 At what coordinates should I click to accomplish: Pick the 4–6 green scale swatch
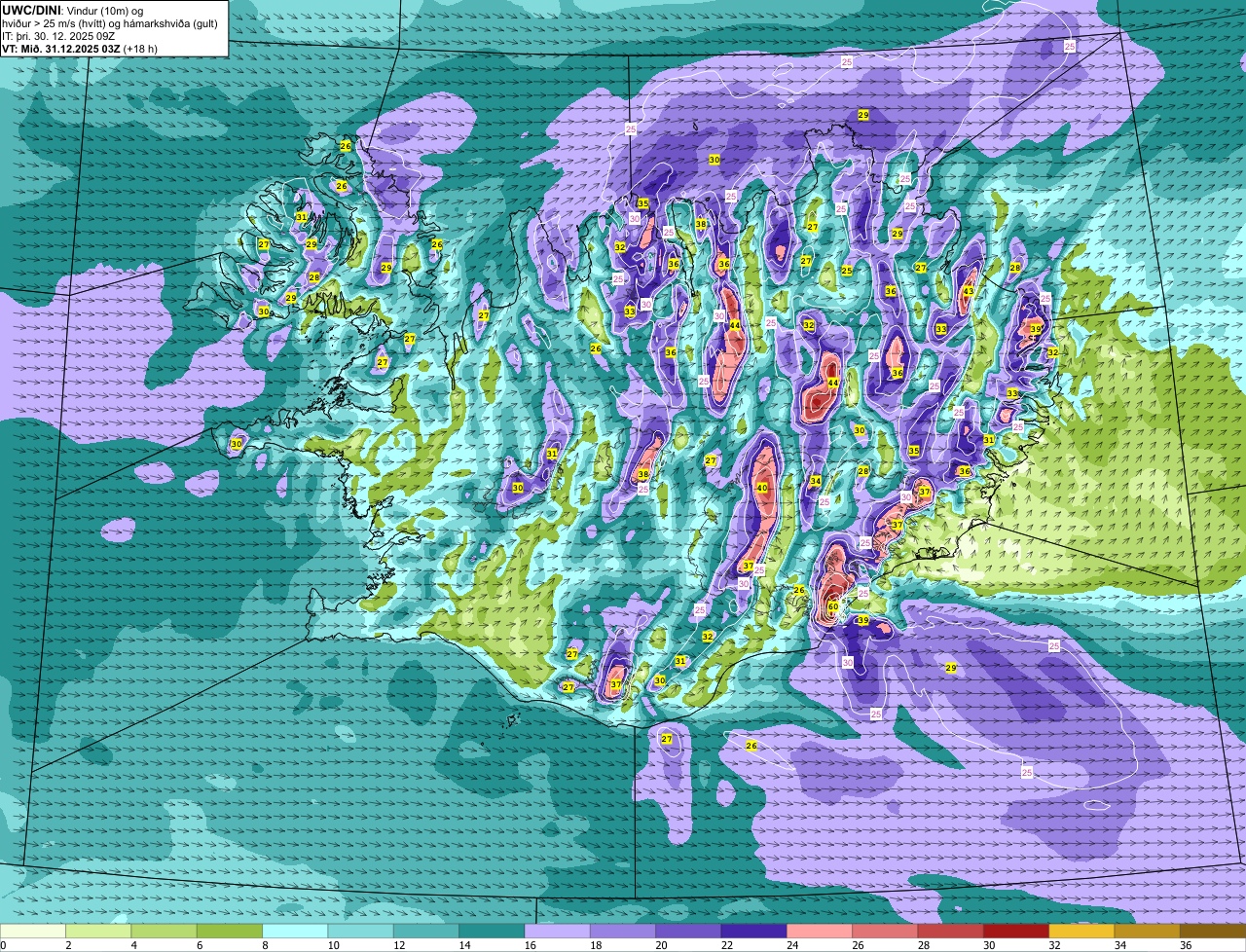[x=164, y=931]
